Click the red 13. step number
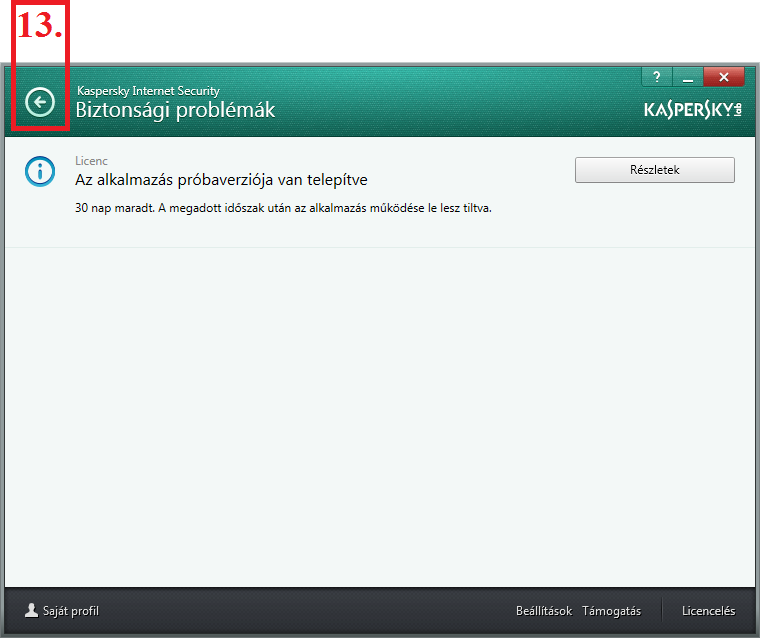This screenshot has width=760, height=638. (x=40, y=25)
